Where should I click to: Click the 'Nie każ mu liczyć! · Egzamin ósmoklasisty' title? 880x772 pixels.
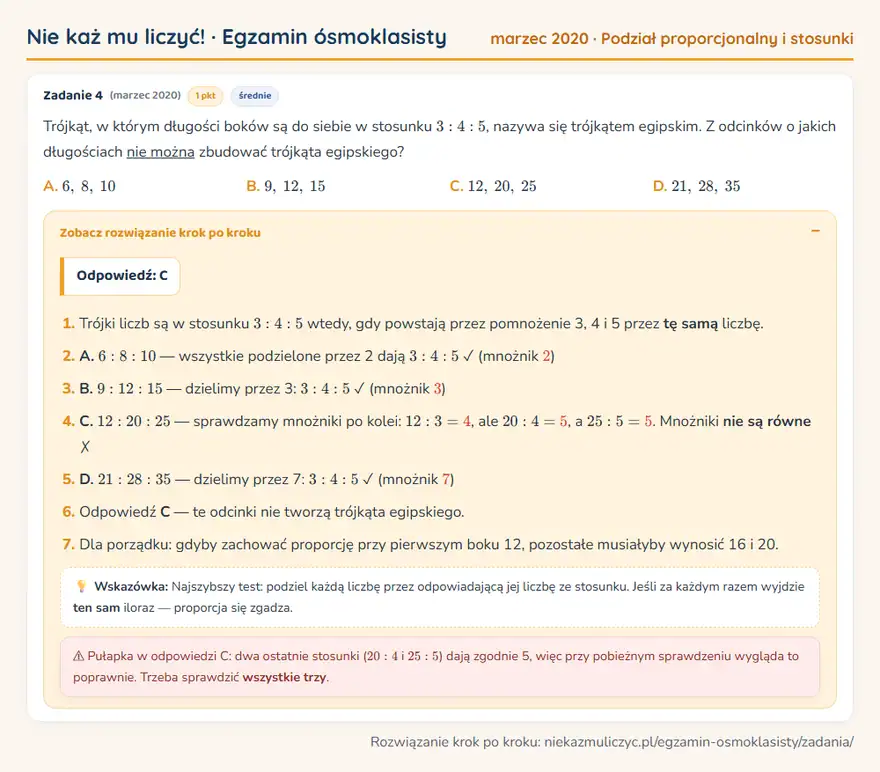click(236, 37)
